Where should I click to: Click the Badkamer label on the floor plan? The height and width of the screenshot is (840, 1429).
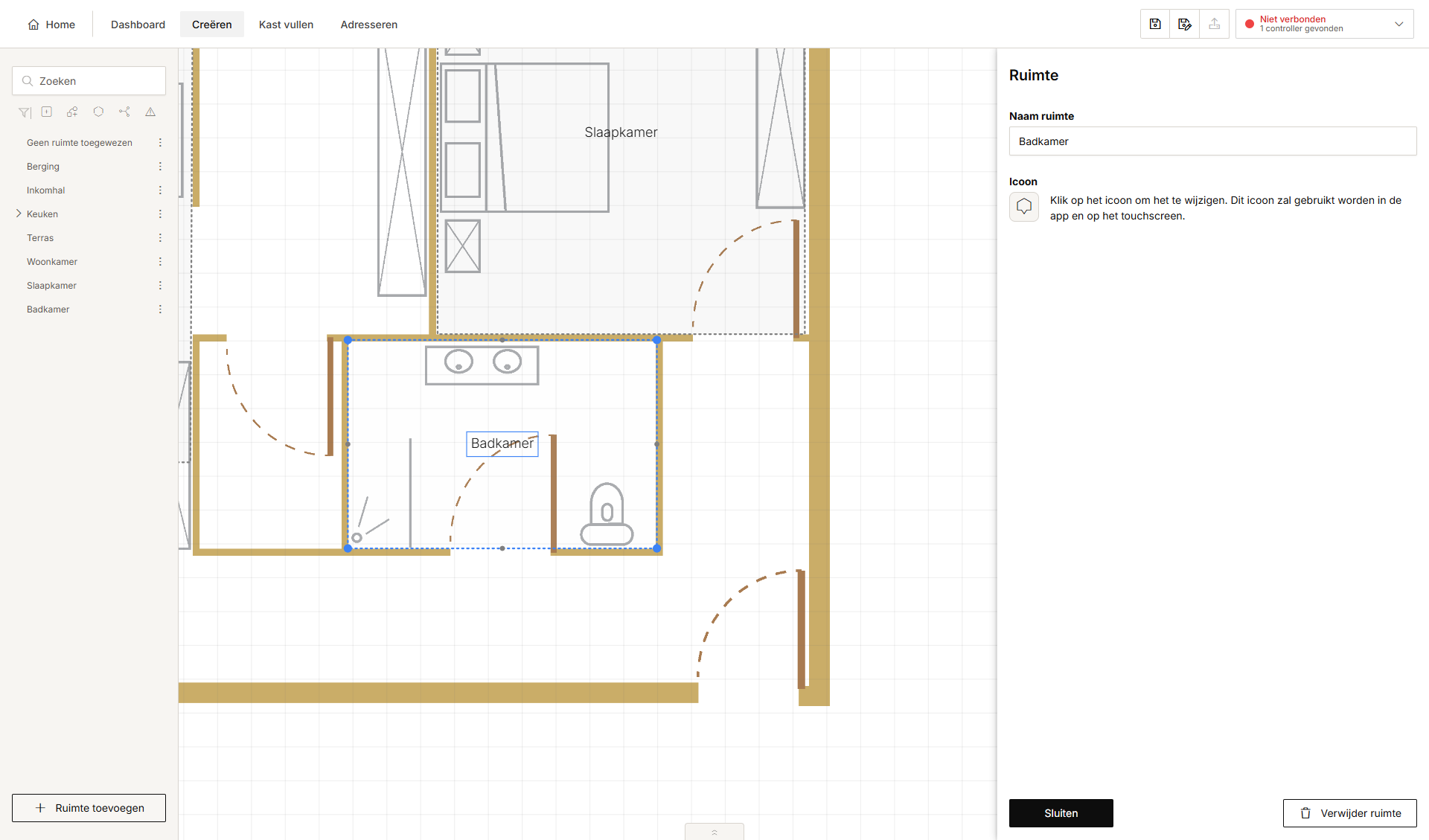click(502, 443)
